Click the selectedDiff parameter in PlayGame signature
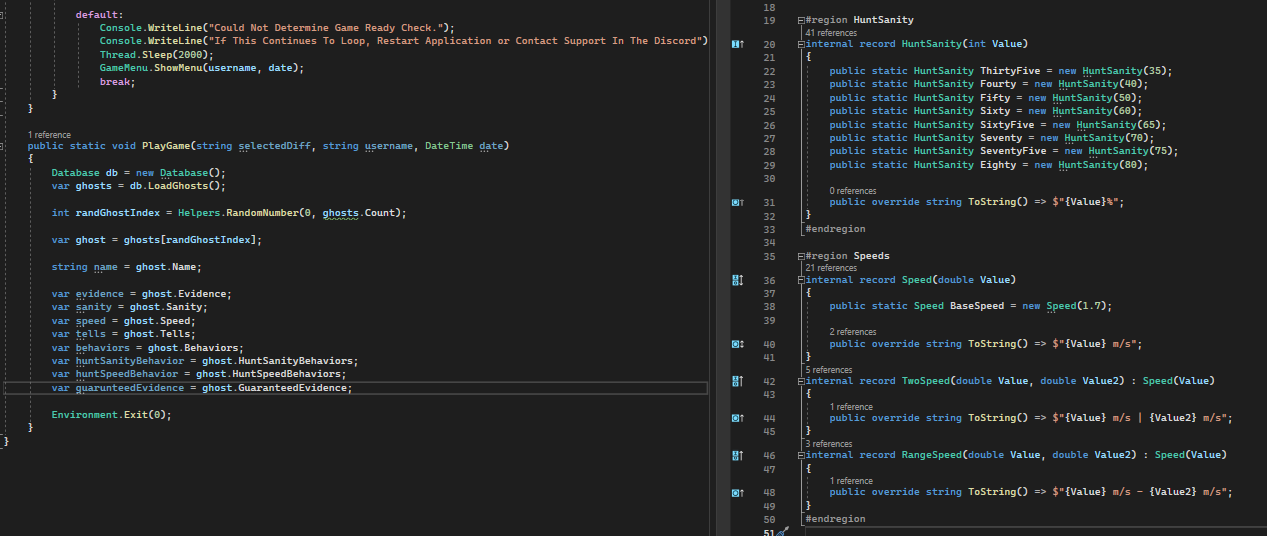Screen dimensions: 1267x536 point(274,146)
